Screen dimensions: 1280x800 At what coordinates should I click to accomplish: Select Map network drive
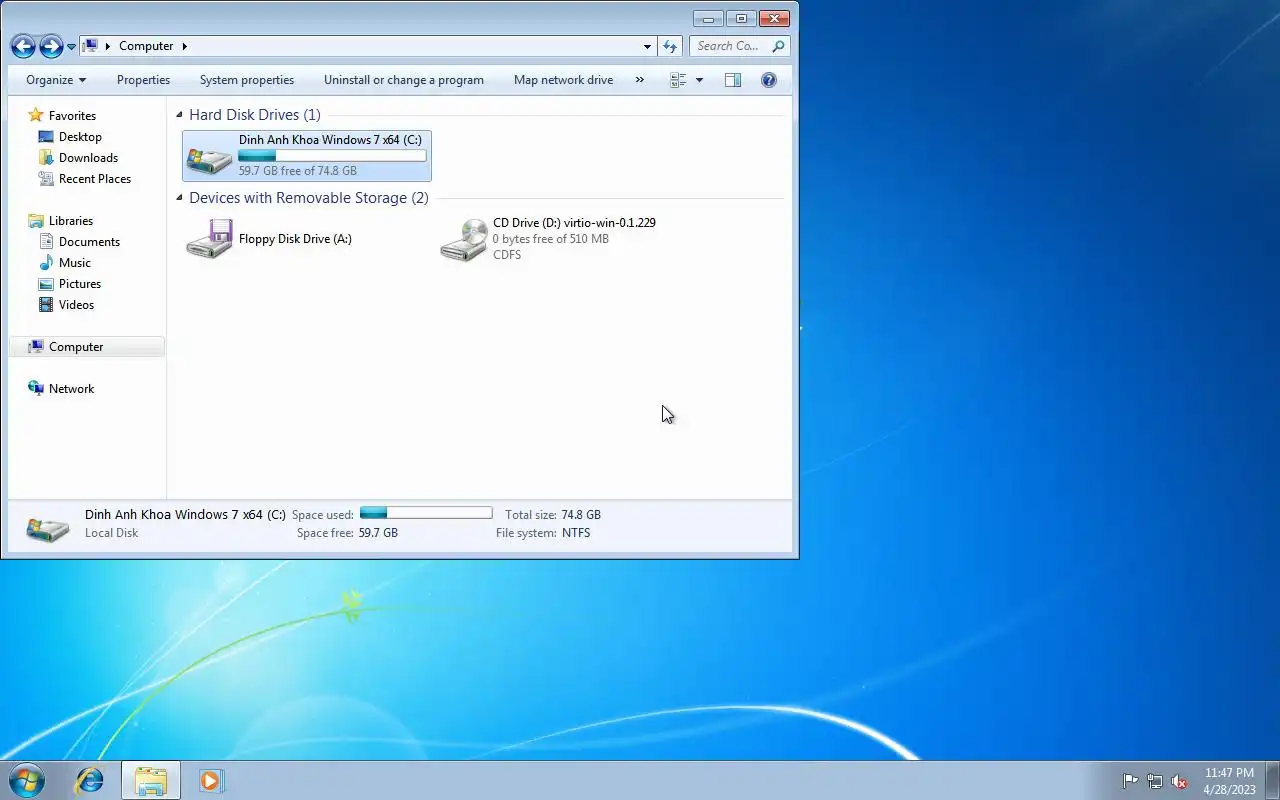coord(563,80)
